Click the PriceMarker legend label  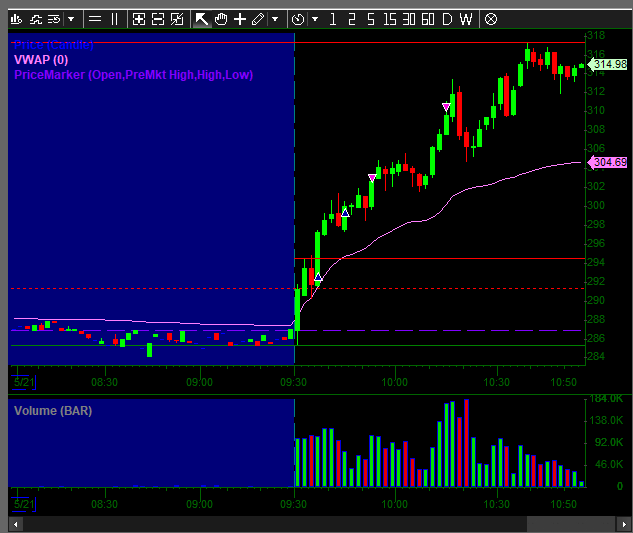pos(134,75)
